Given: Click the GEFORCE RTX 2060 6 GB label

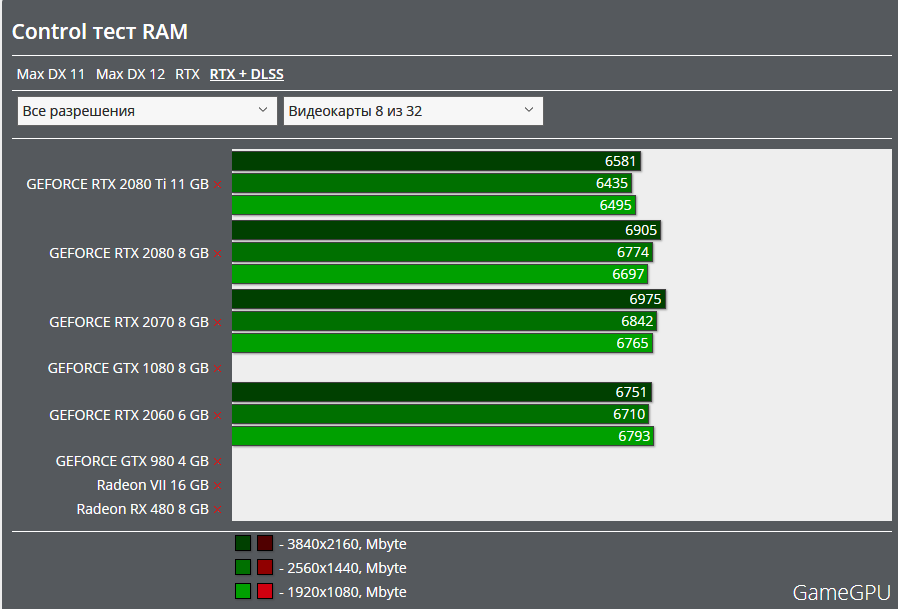Looking at the screenshot, I should click(x=129, y=415).
